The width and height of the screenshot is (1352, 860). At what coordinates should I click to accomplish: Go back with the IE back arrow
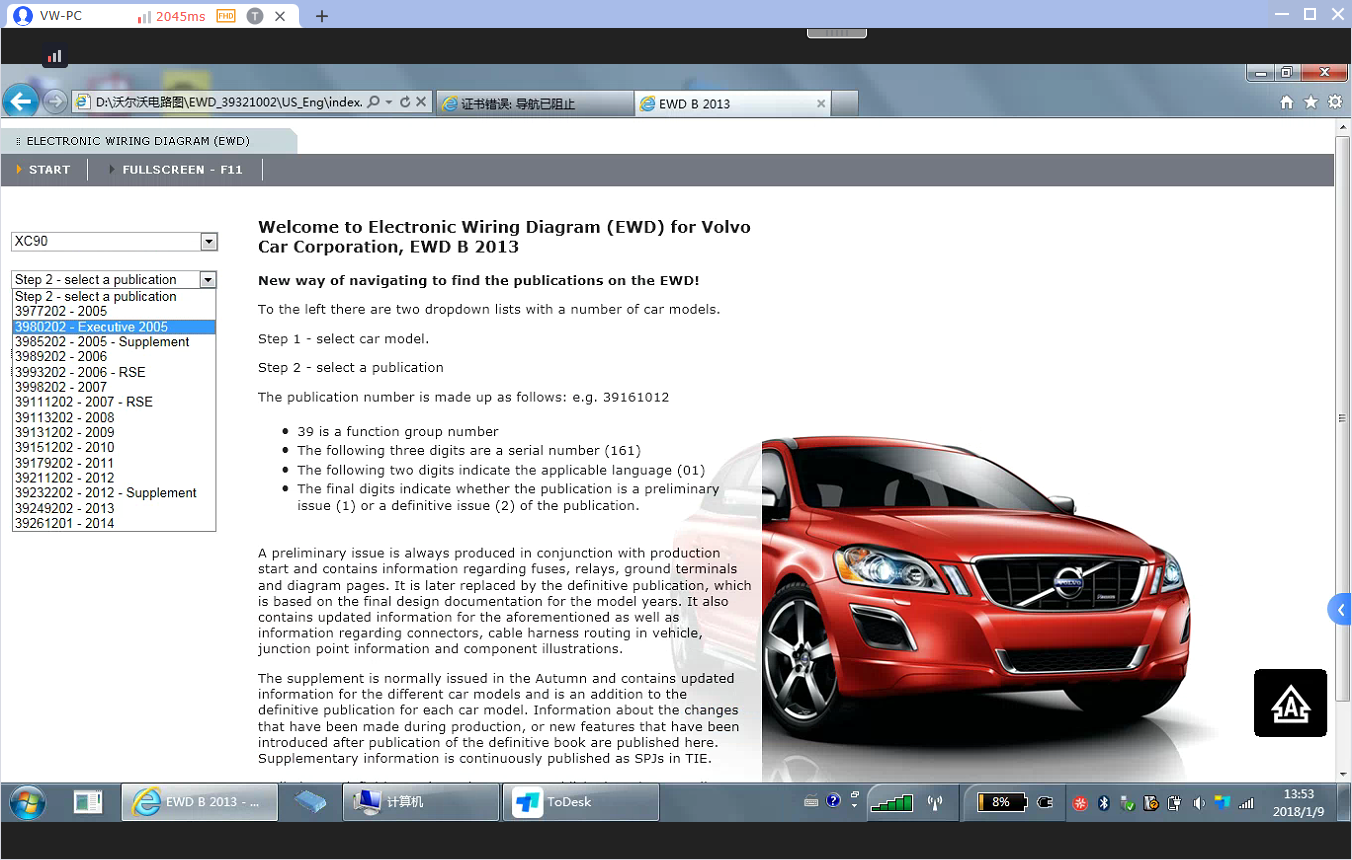[x=20, y=101]
